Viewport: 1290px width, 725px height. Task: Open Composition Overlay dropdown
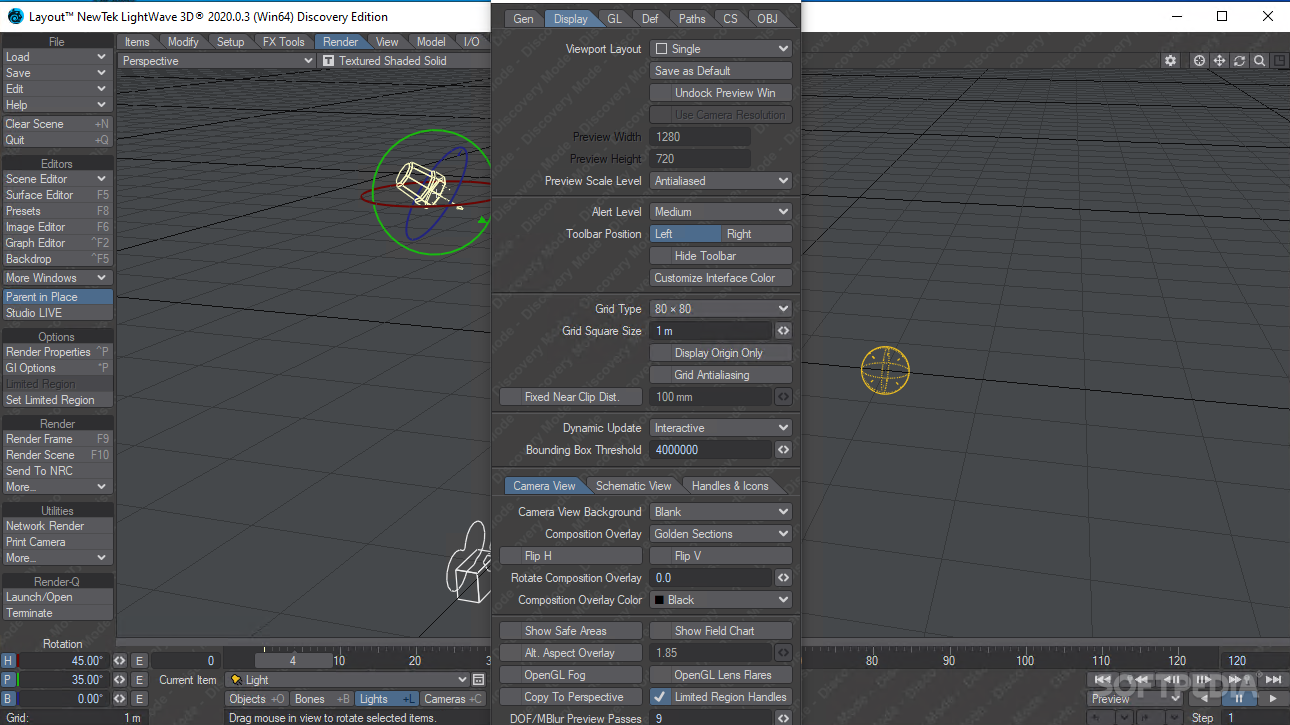click(720, 534)
